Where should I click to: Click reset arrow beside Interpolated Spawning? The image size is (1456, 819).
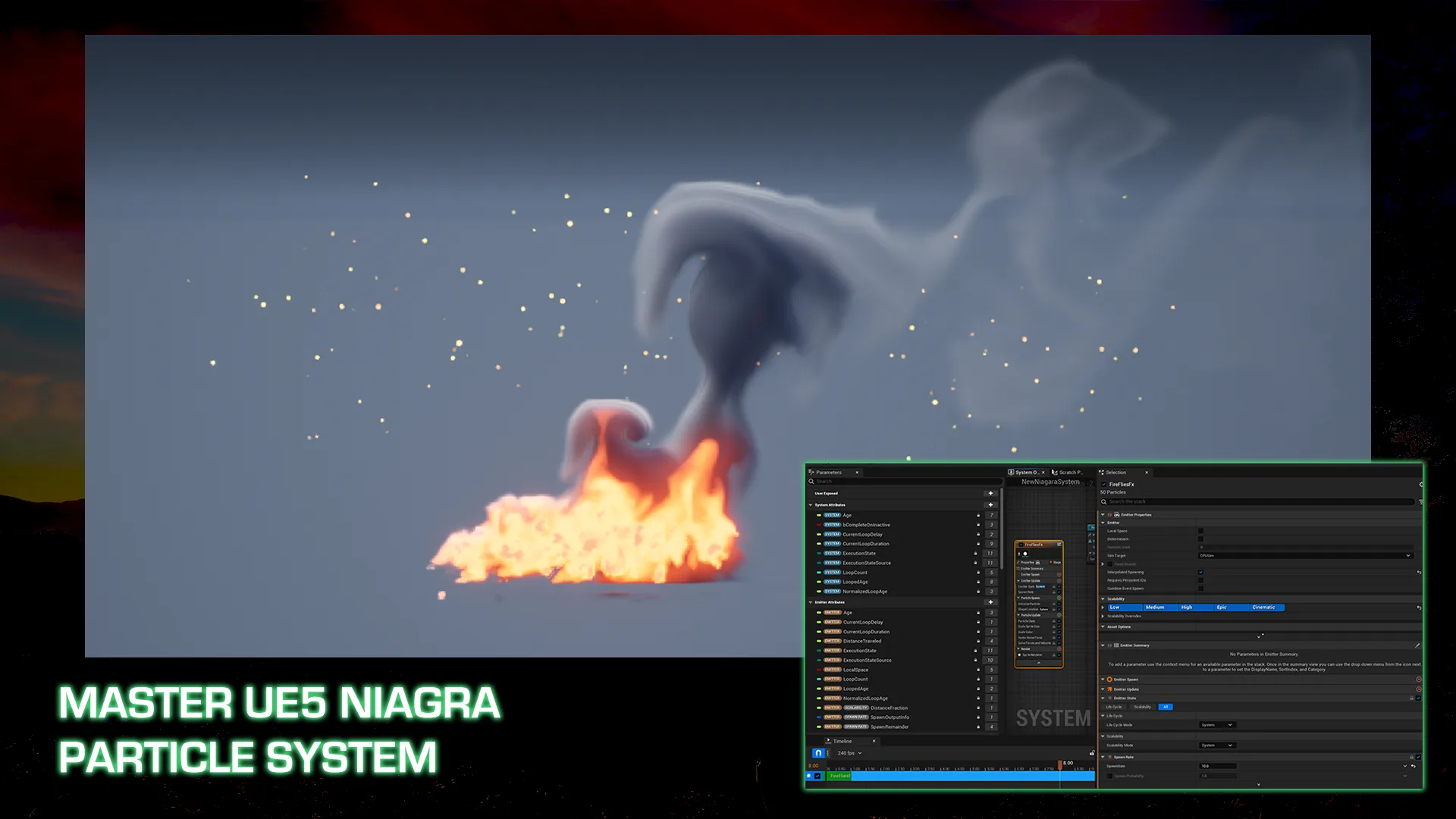coord(1419,573)
